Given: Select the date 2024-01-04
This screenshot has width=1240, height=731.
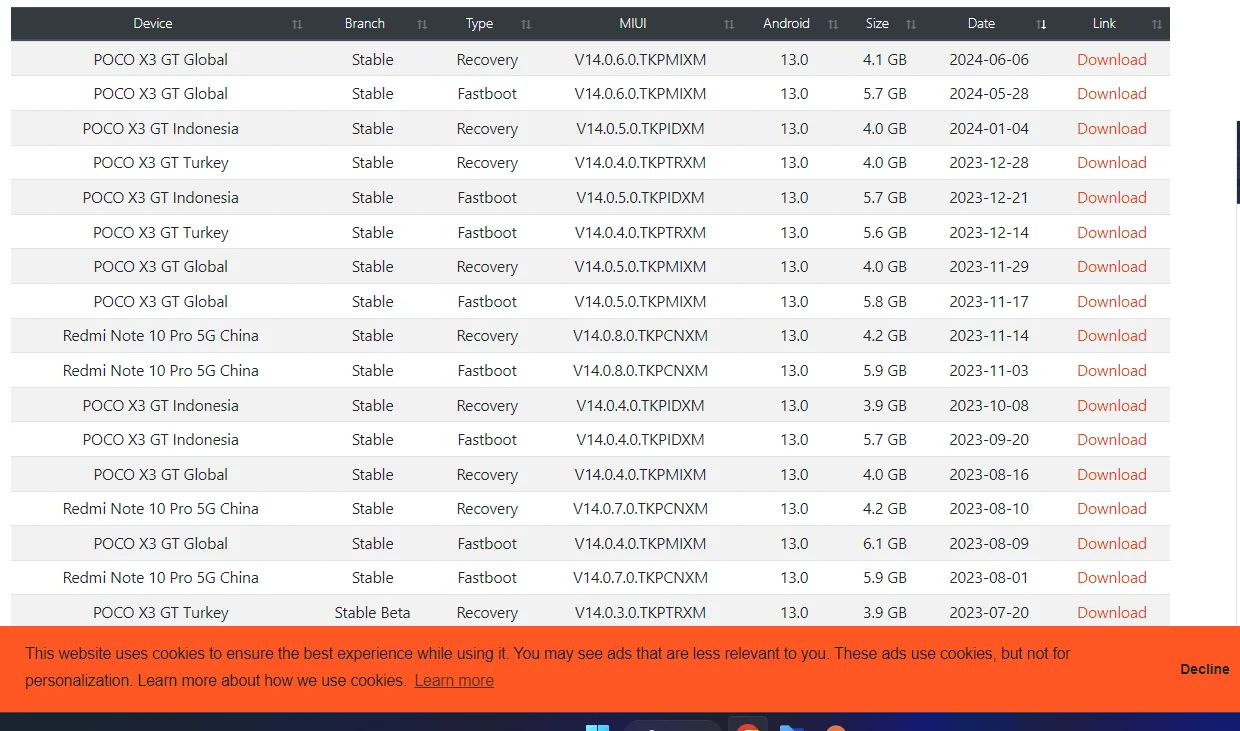Looking at the screenshot, I should [x=989, y=128].
